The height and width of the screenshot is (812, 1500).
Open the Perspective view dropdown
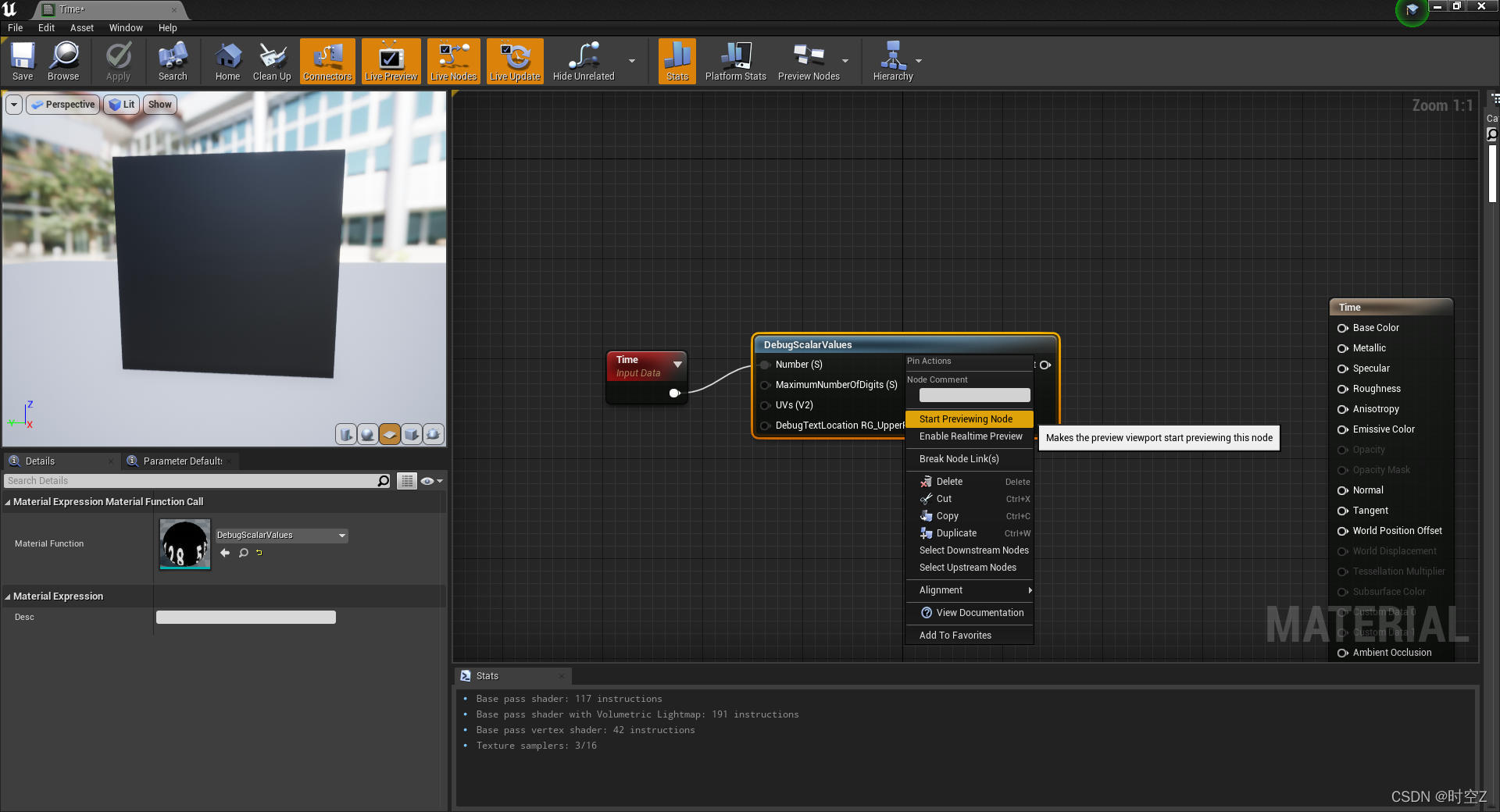(62, 104)
